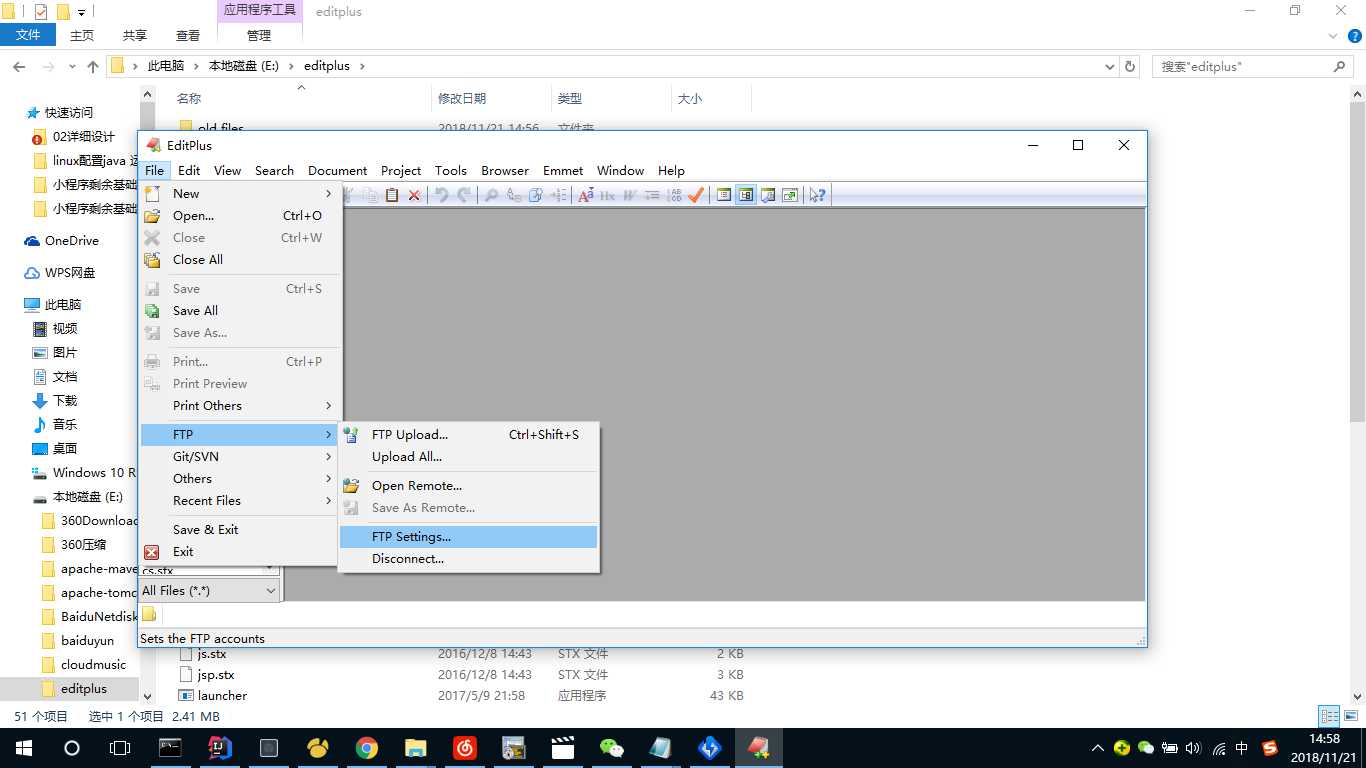
Task: Click the WeChat icon in Windows taskbar
Action: tap(611, 747)
